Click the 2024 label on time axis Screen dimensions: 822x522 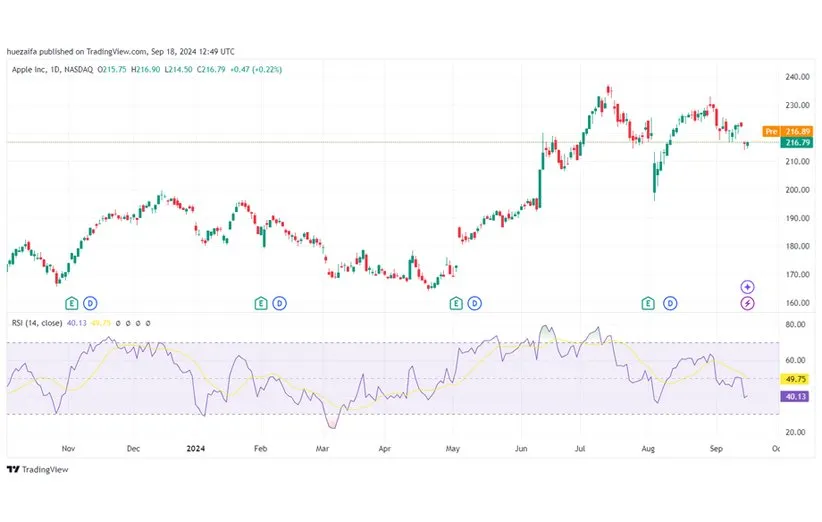coord(197,450)
